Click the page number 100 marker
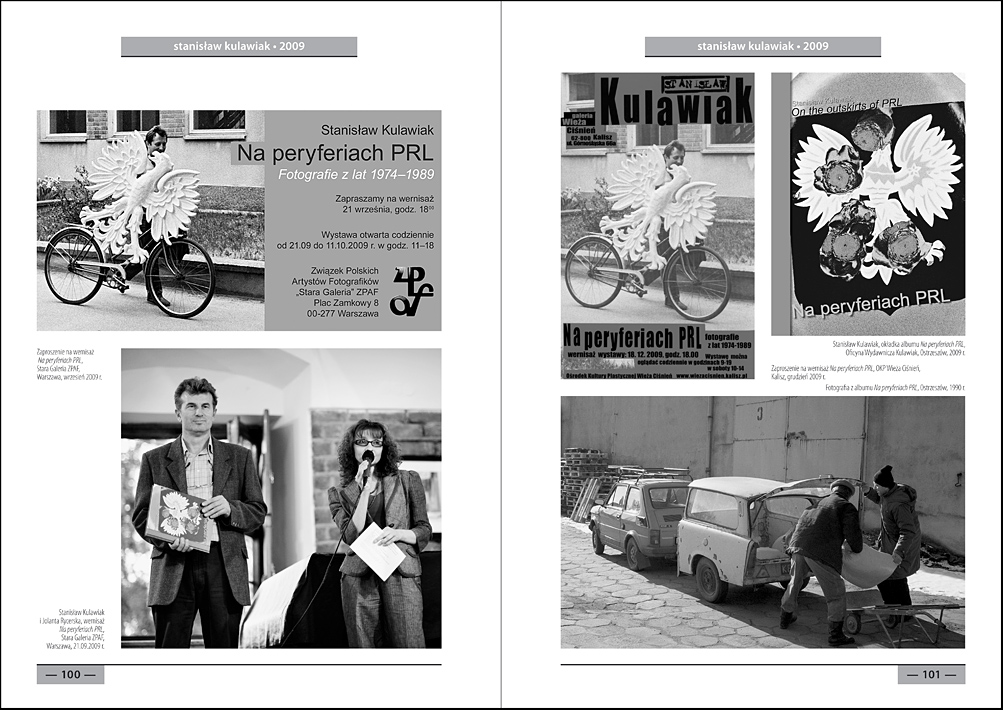The width and height of the screenshot is (1003, 710). [71, 675]
